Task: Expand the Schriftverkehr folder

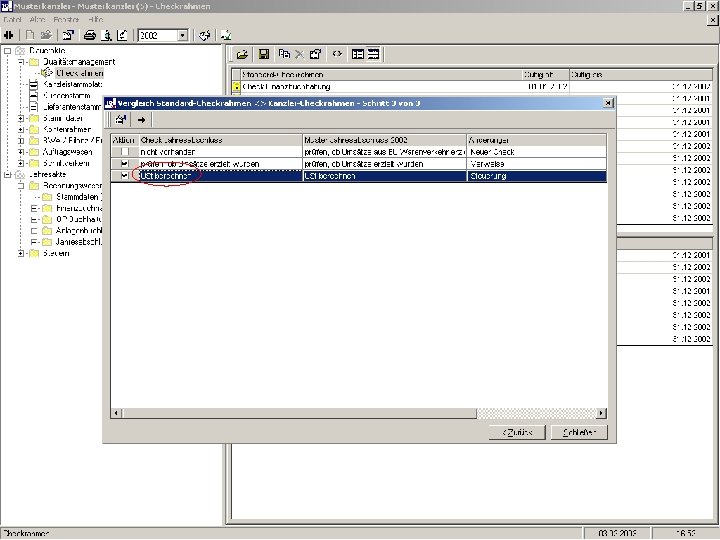Action: (x=21, y=163)
